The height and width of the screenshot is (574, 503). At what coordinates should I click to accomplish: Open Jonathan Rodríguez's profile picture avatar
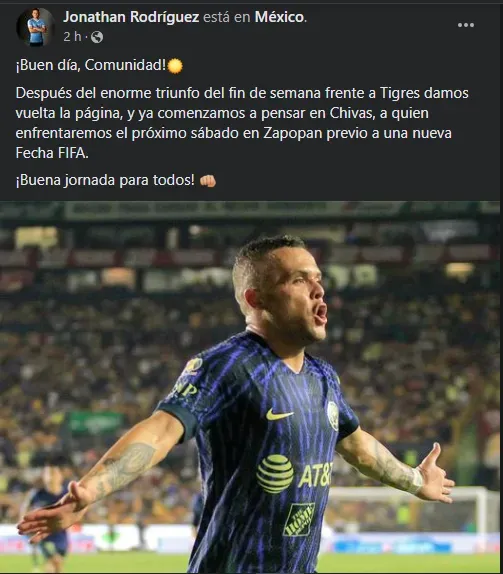tap(36, 27)
